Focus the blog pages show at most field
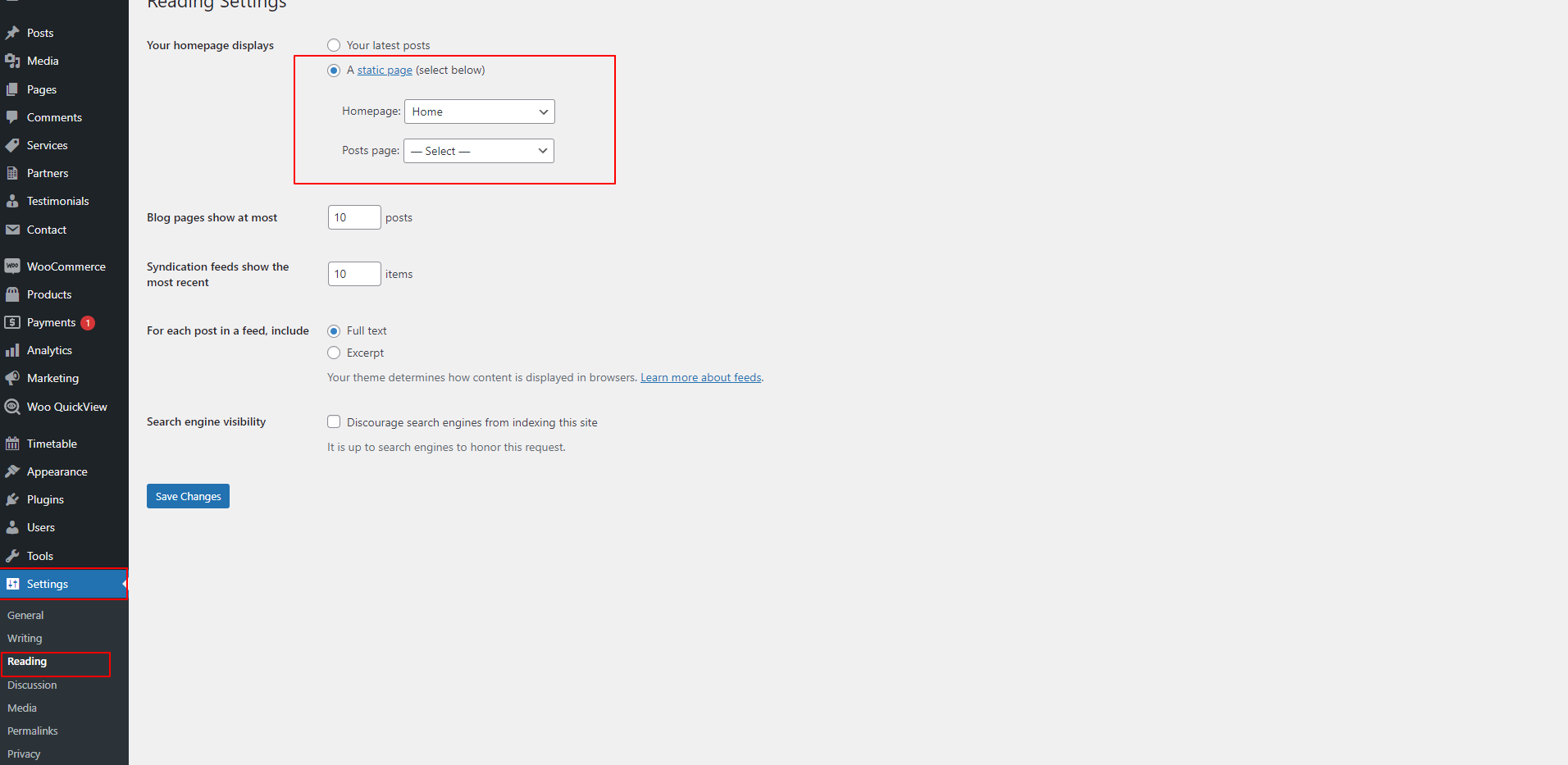 pyautogui.click(x=353, y=217)
